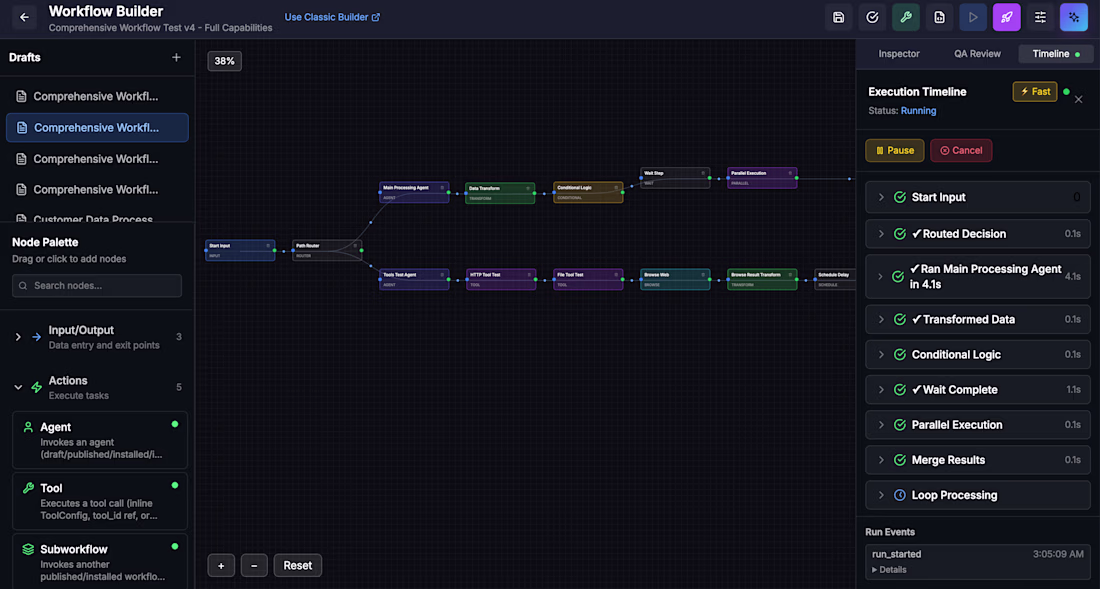1100x589 pixels.
Task: Expand the Merge Results timeline step
Action: click(978, 460)
